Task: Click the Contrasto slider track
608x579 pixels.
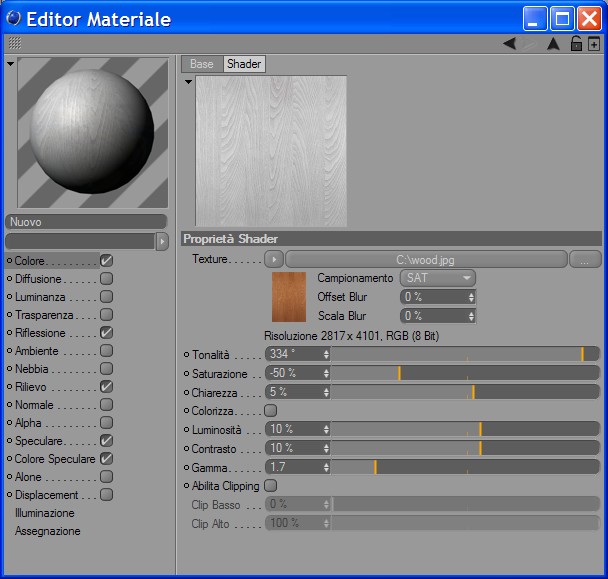Action: coord(465,448)
